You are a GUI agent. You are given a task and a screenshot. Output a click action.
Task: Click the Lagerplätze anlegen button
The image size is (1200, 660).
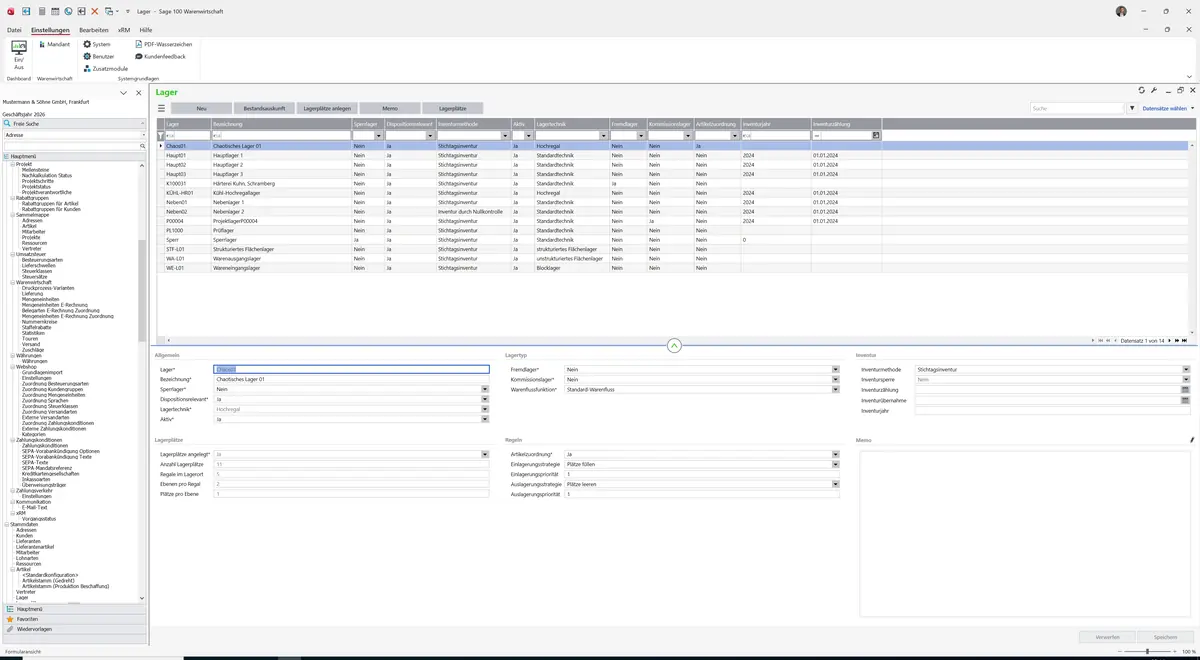click(x=327, y=108)
